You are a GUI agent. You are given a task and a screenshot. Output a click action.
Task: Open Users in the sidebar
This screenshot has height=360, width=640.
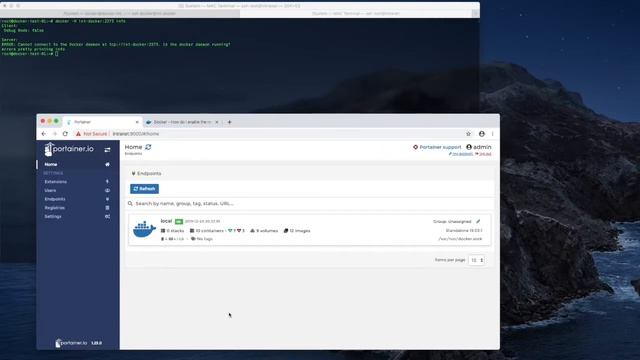tap(50, 191)
